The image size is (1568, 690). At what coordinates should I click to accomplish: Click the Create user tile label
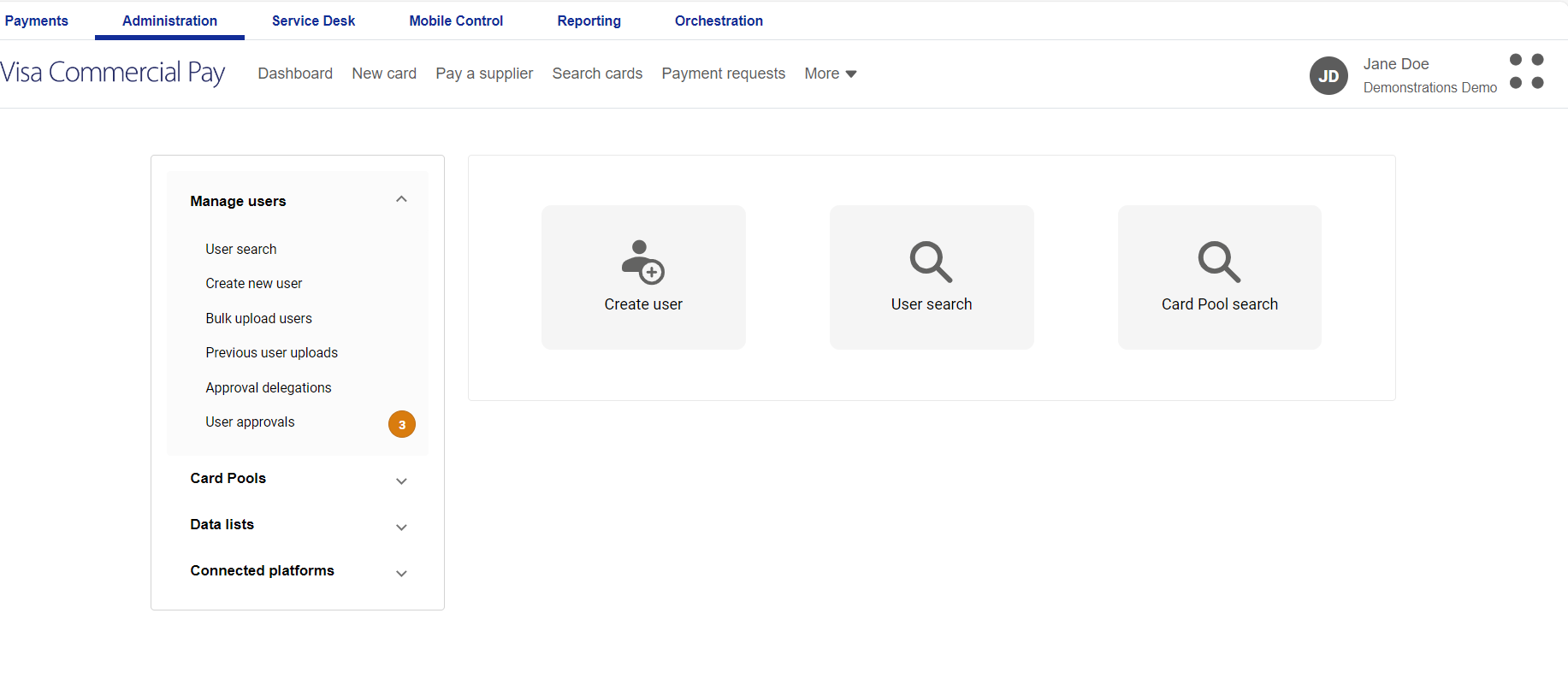(643, 304)
